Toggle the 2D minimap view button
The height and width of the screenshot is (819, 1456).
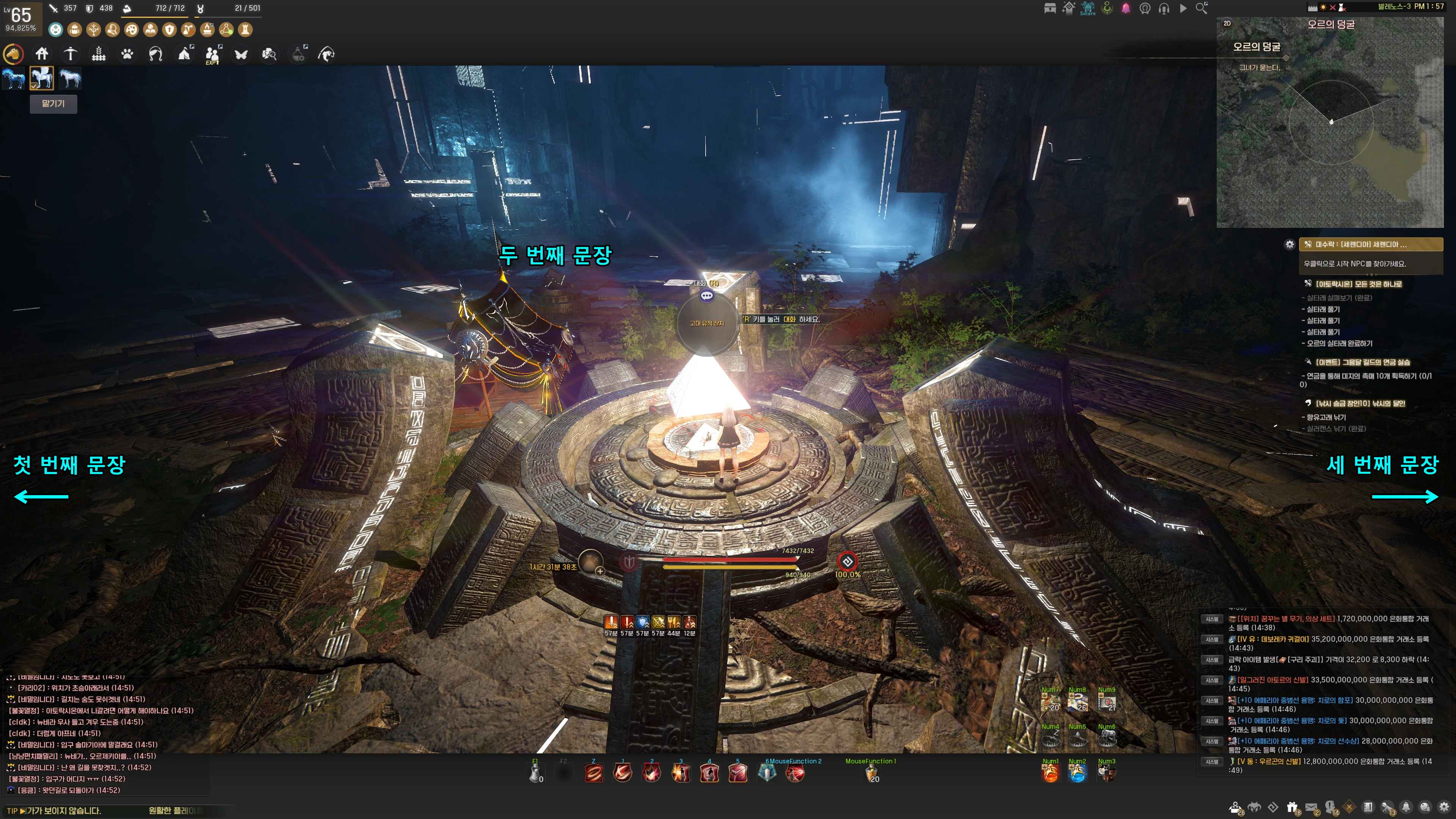click(1227, 23)
